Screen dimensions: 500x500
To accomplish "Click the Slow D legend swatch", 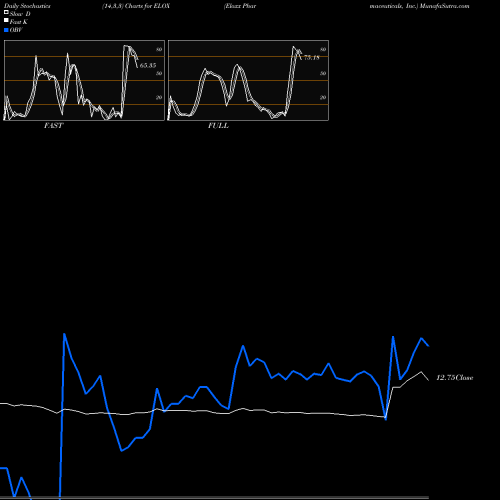I will pyautogui.click(x=6, y=12).
